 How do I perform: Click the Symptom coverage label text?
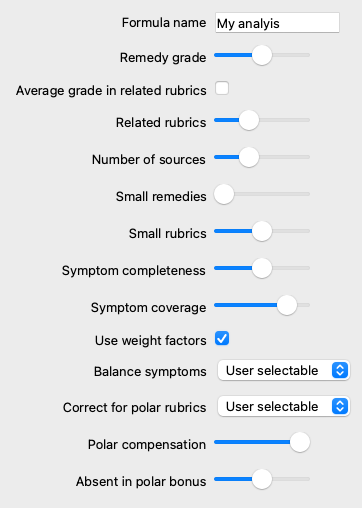tap(148, 308)
